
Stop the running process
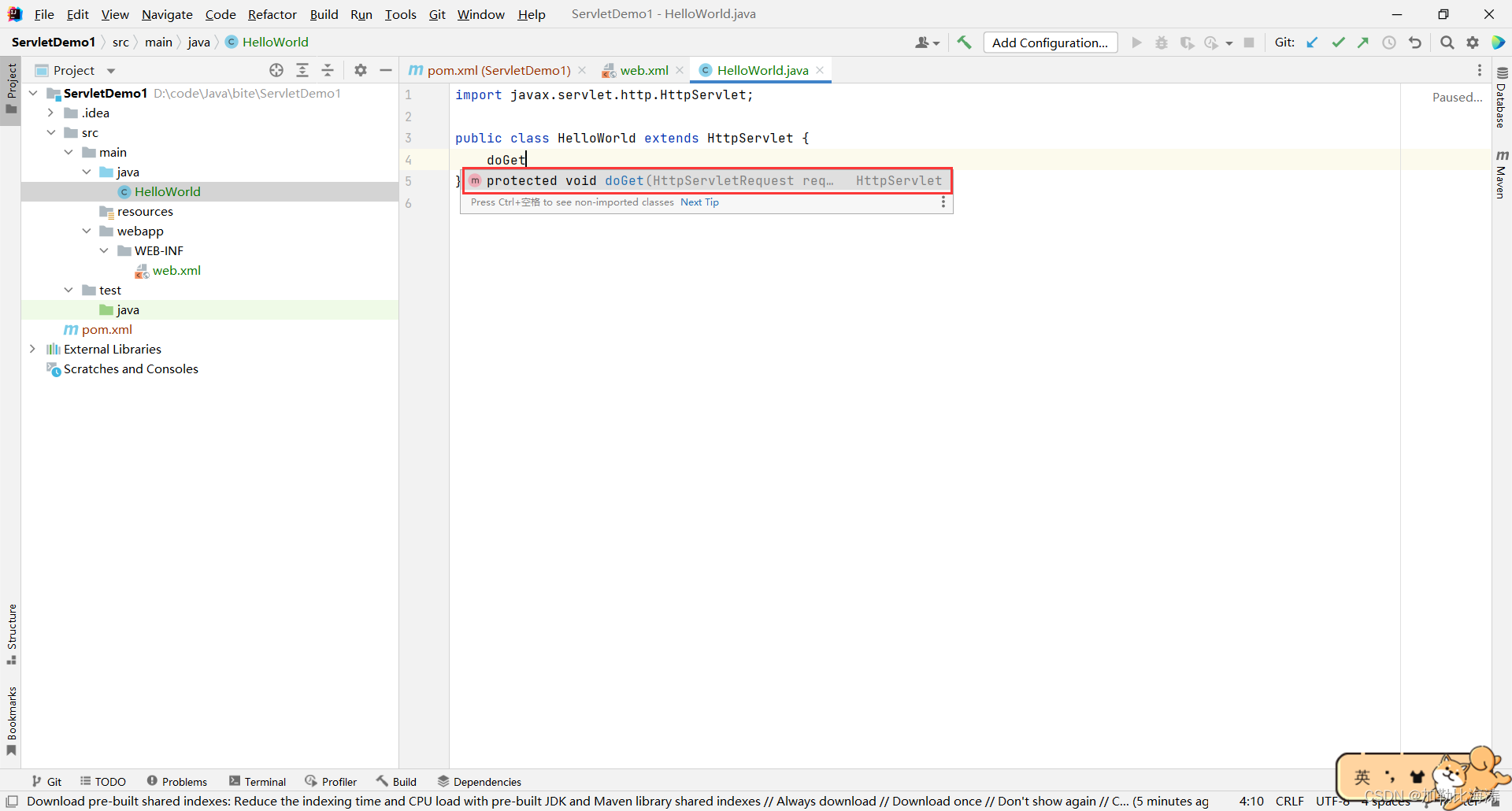pos(1249,43)
